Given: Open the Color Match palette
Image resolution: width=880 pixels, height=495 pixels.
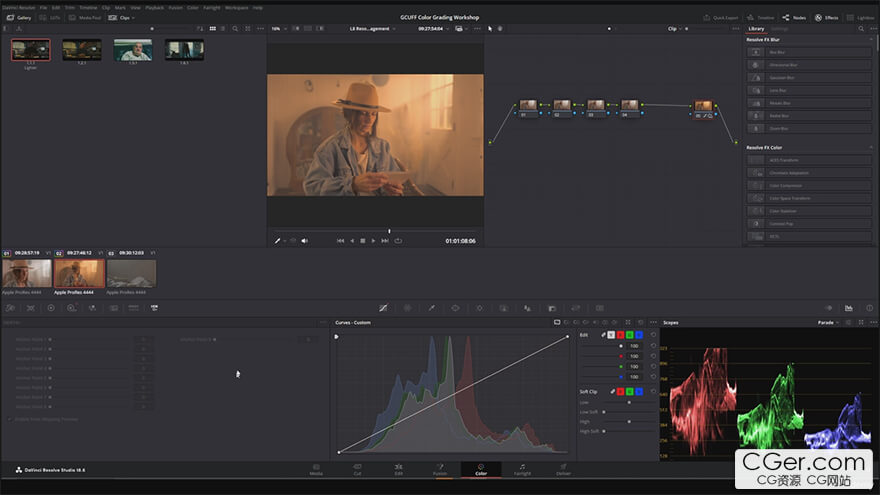Looking at the screenshot, I should click(x=31, y=308).
